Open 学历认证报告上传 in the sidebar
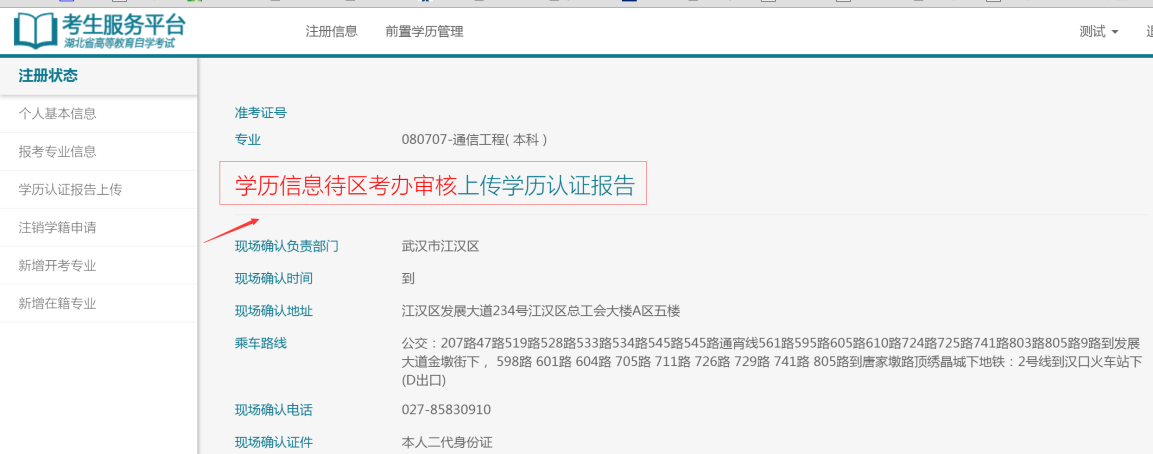 [70, 190]
